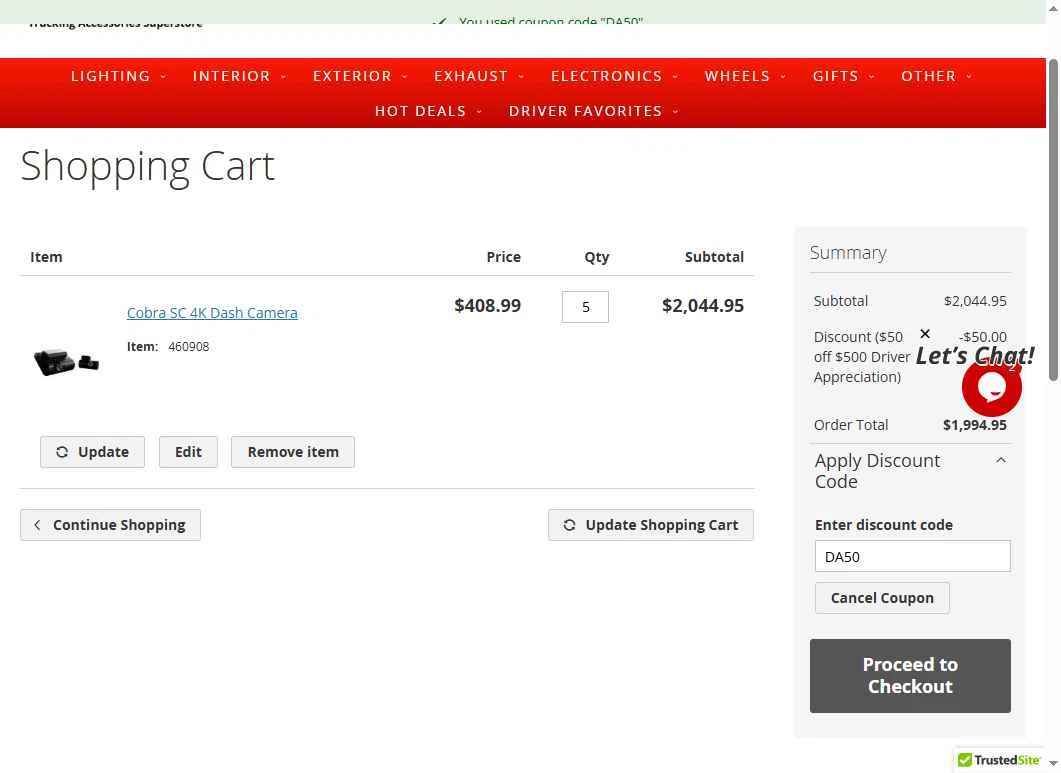Open the Other menu

click(936, 76)
